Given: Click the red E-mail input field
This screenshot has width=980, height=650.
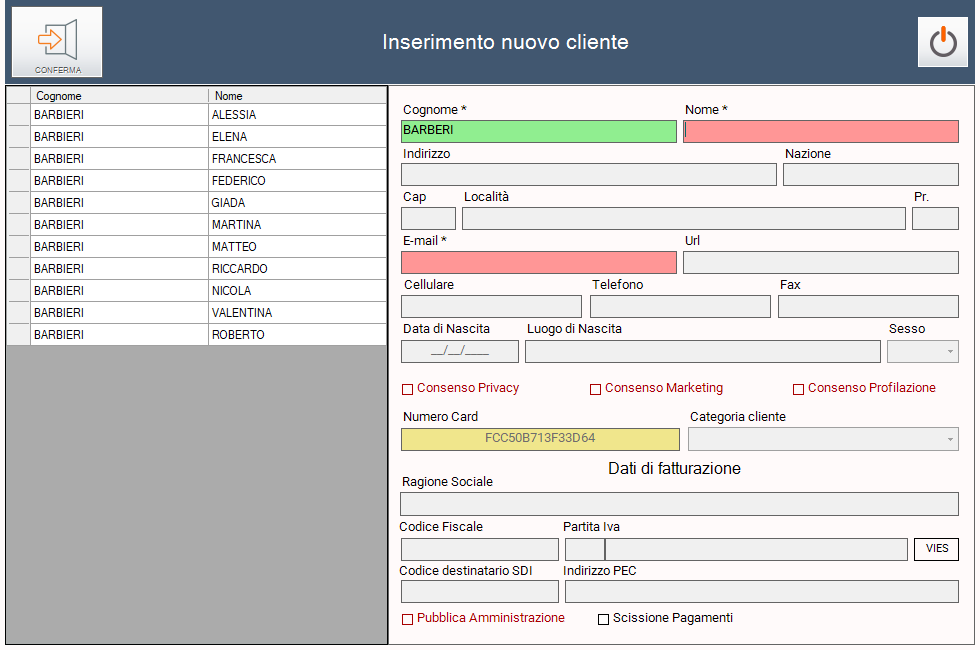Looking at the screenshot, I should pos(539,262).
